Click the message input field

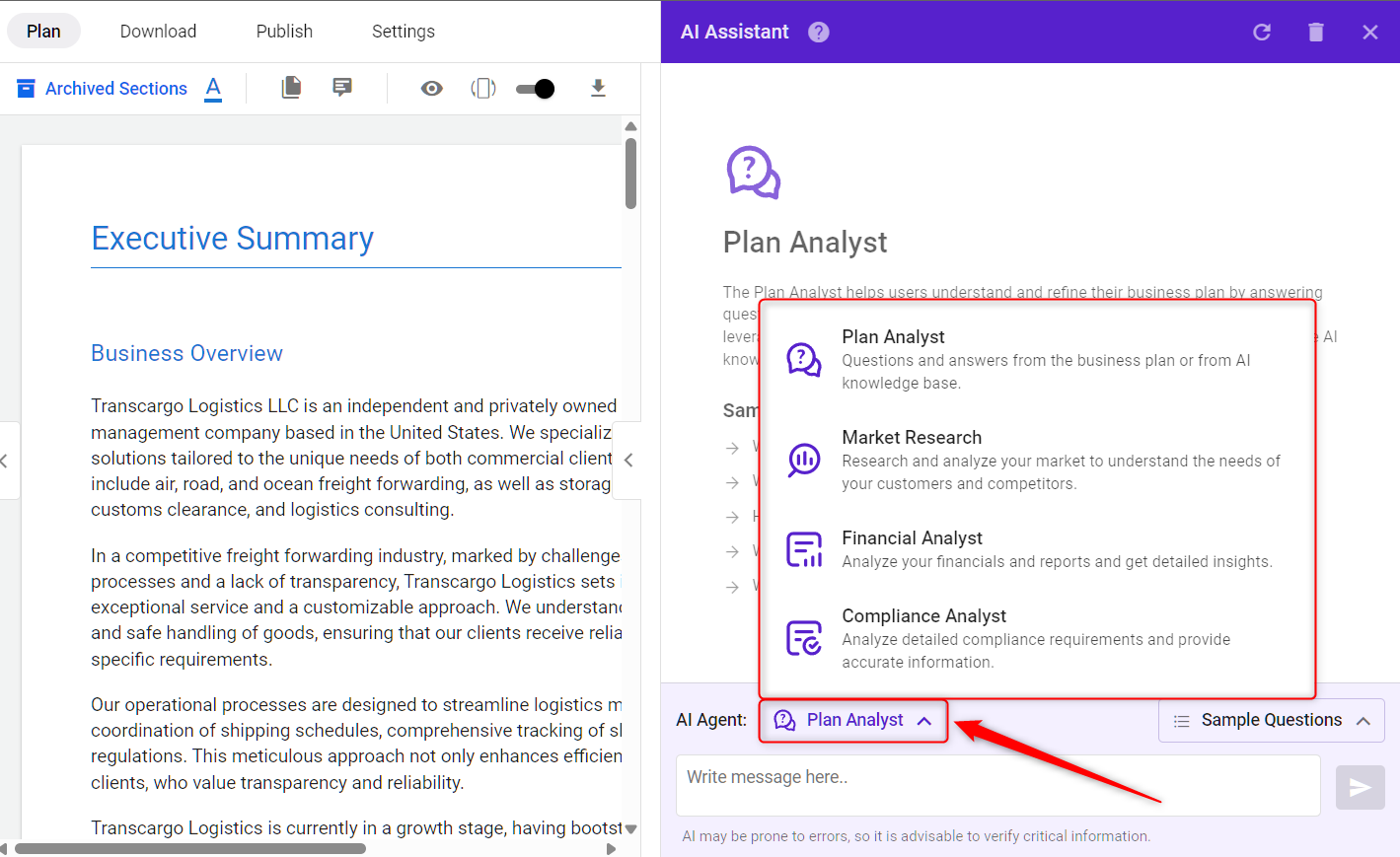point(997,785)
